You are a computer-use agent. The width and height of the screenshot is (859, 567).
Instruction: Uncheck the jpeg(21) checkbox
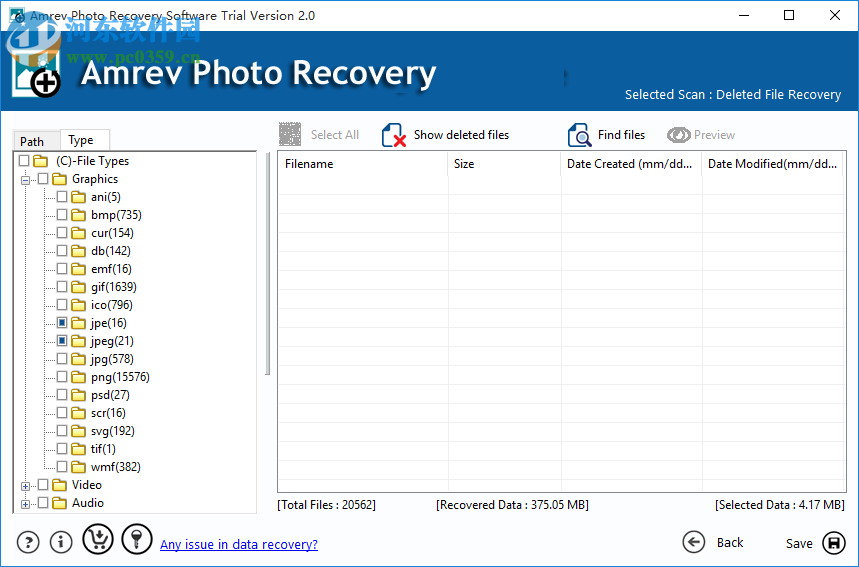click(x=62, y=341)
